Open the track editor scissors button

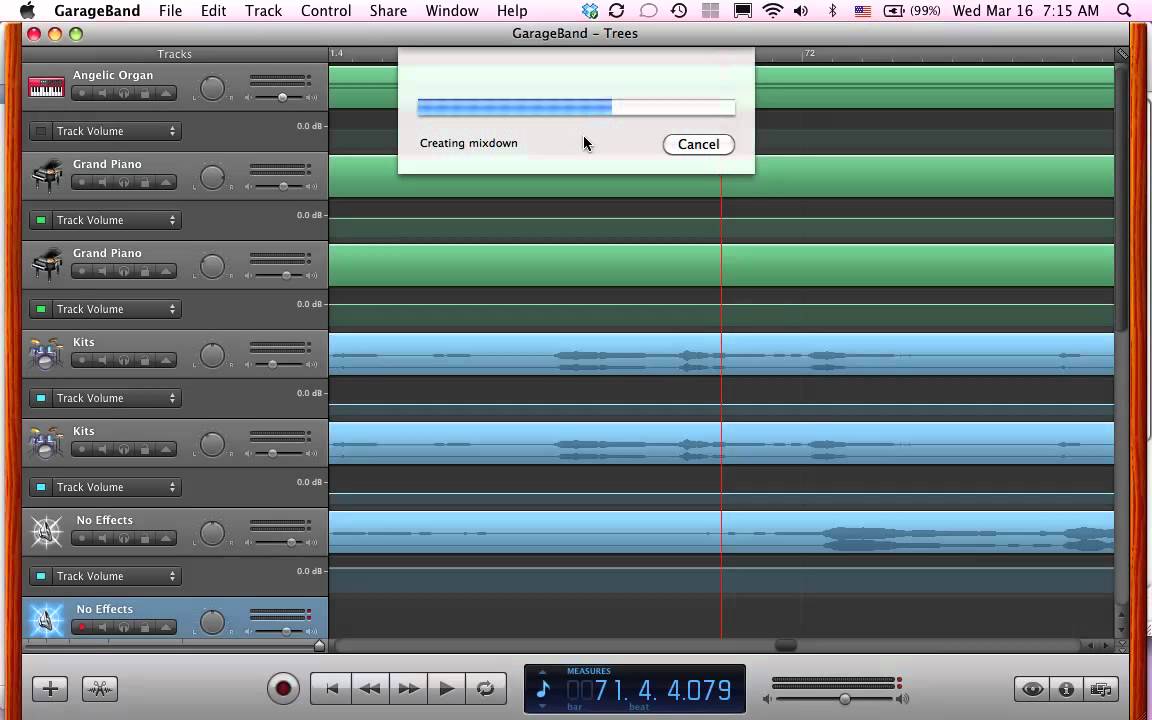pyautogui.click(x=100, y=688)
